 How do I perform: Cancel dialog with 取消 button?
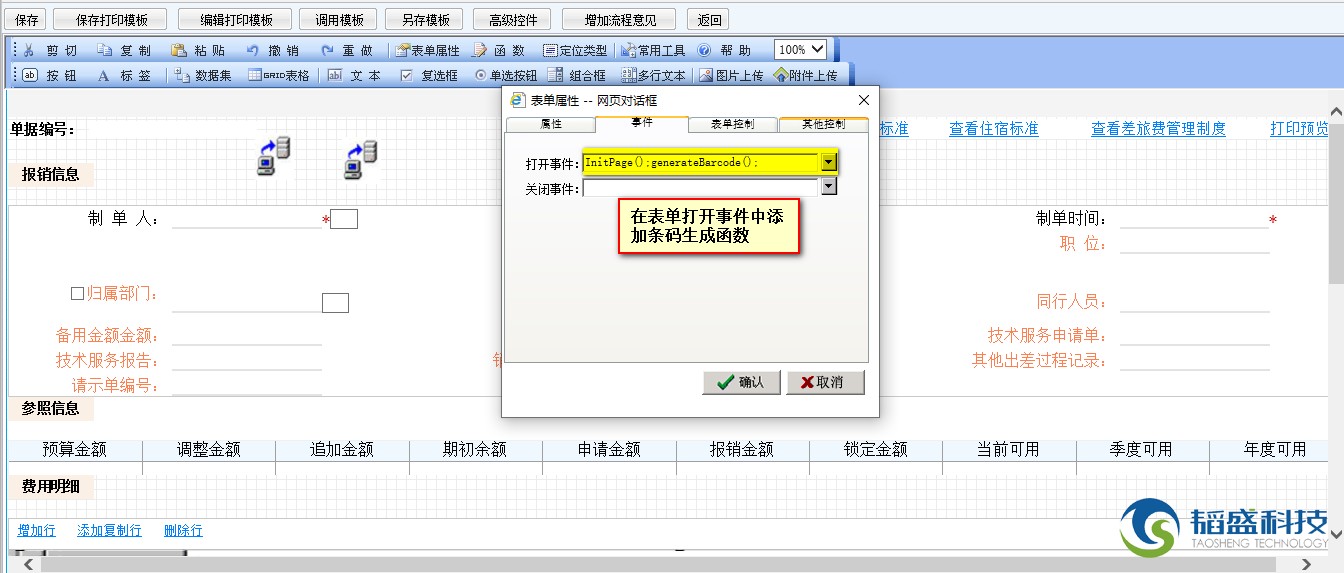point(826,382)
